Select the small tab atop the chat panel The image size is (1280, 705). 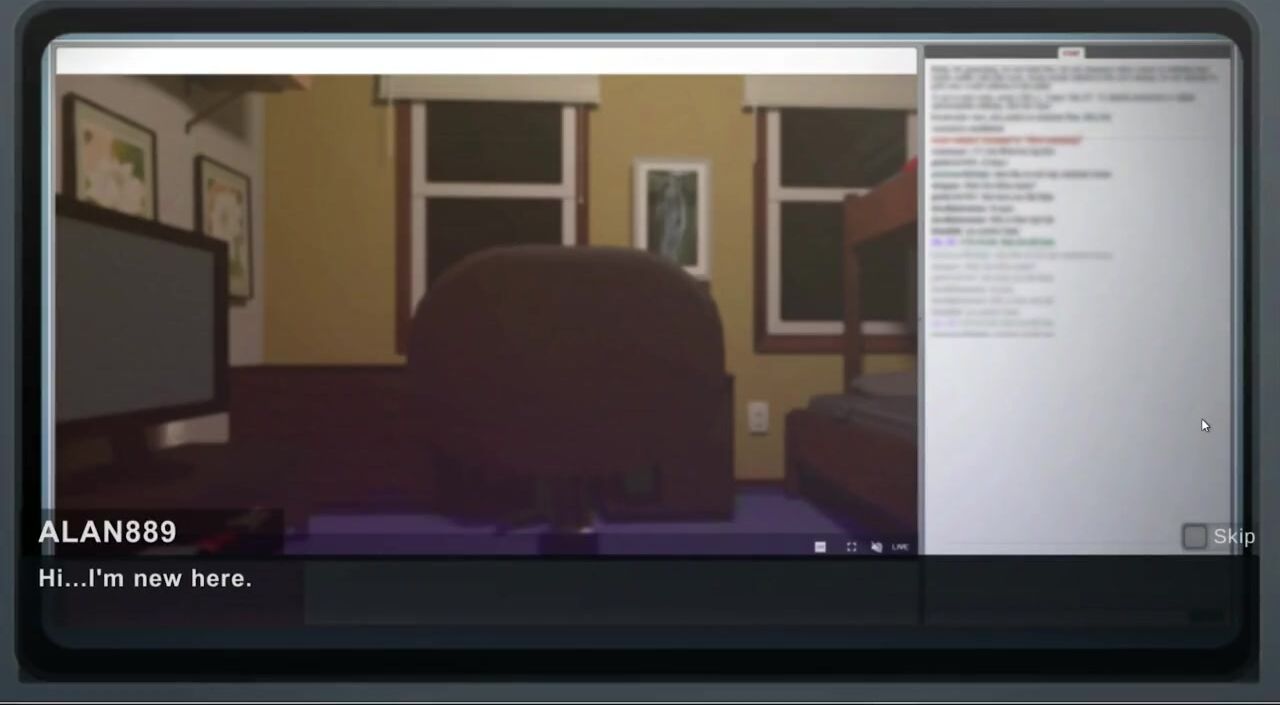click(1071, 53)
